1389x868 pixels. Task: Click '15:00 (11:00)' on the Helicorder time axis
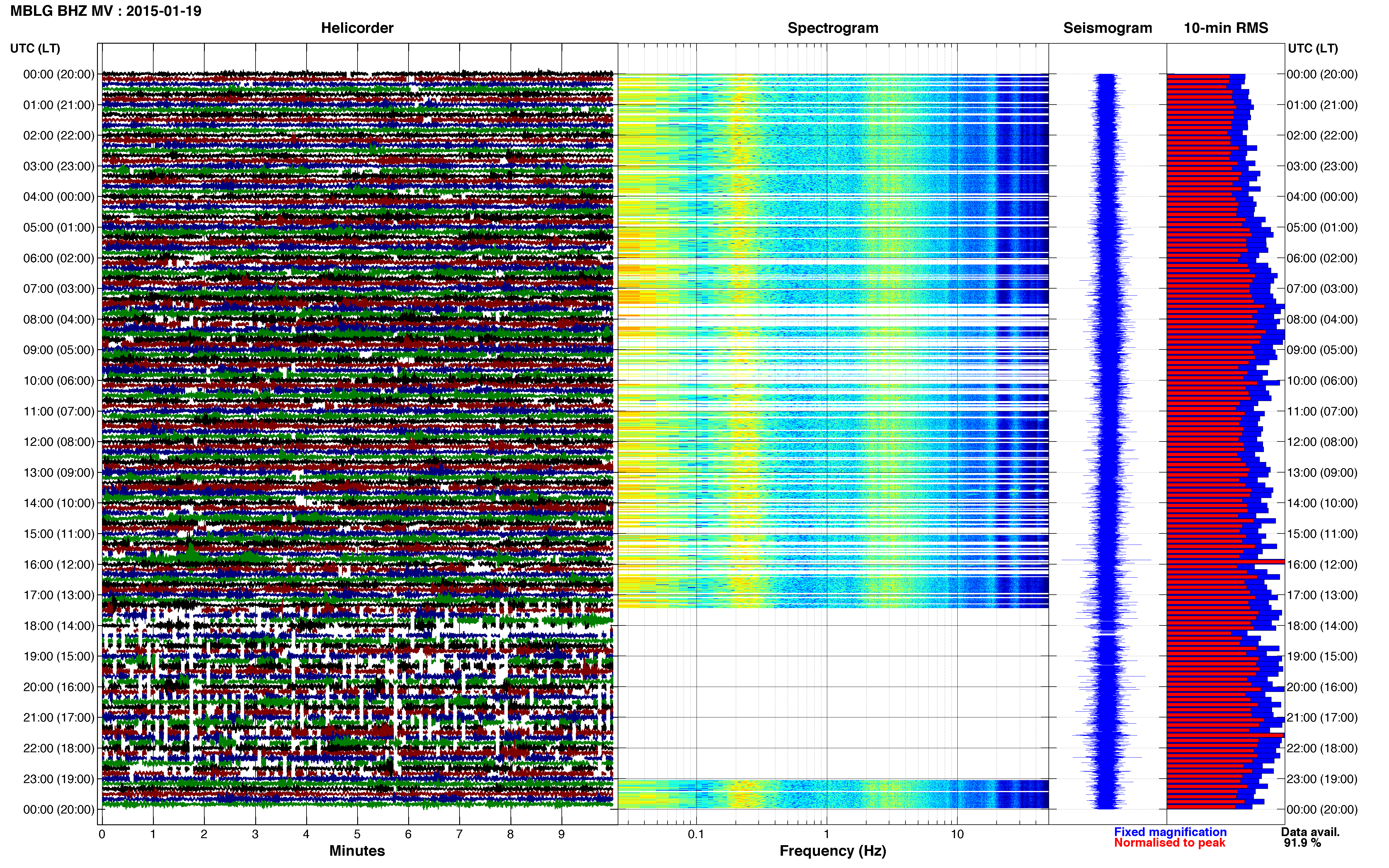point(59,534)
